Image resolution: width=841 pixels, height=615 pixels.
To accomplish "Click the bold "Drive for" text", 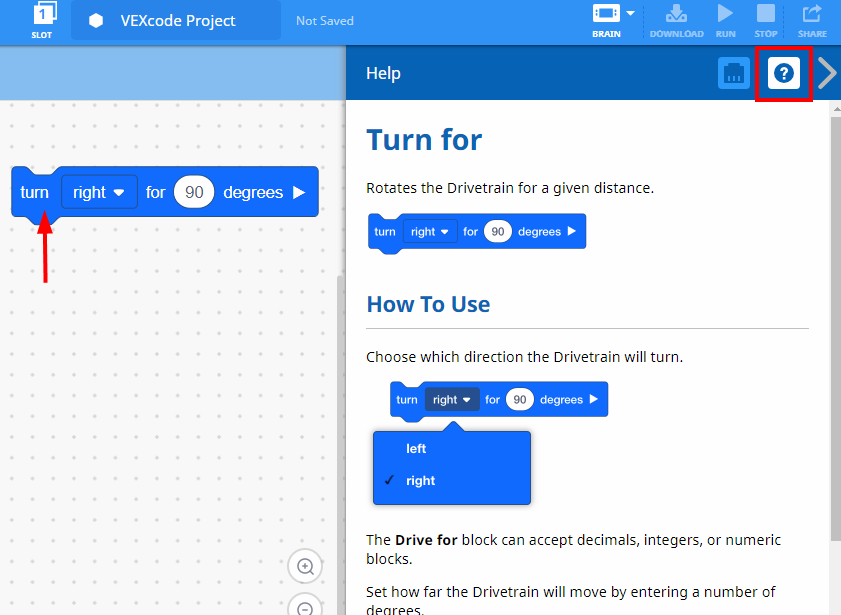I will click(x=426, y=540).
